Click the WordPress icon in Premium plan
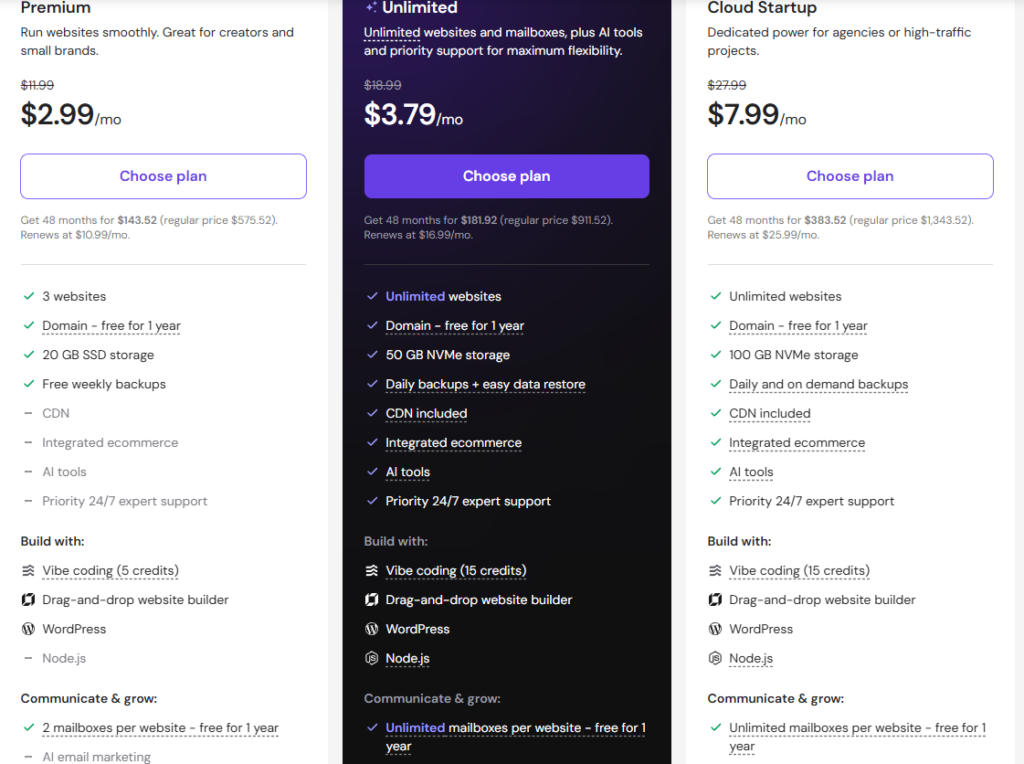 pyautogui.click(x=28, y=629)
